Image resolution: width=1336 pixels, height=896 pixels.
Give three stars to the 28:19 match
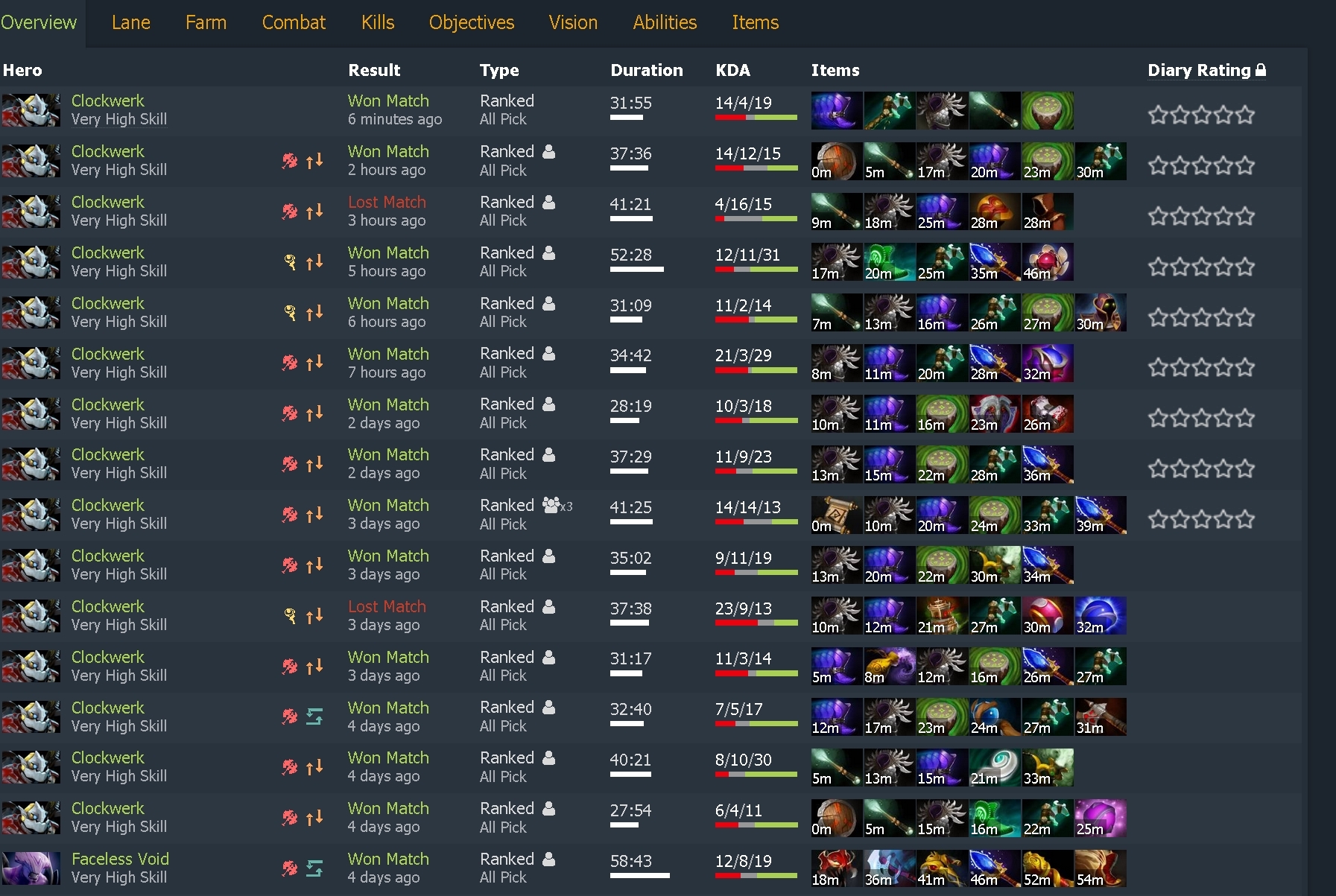click(1201, 418)
